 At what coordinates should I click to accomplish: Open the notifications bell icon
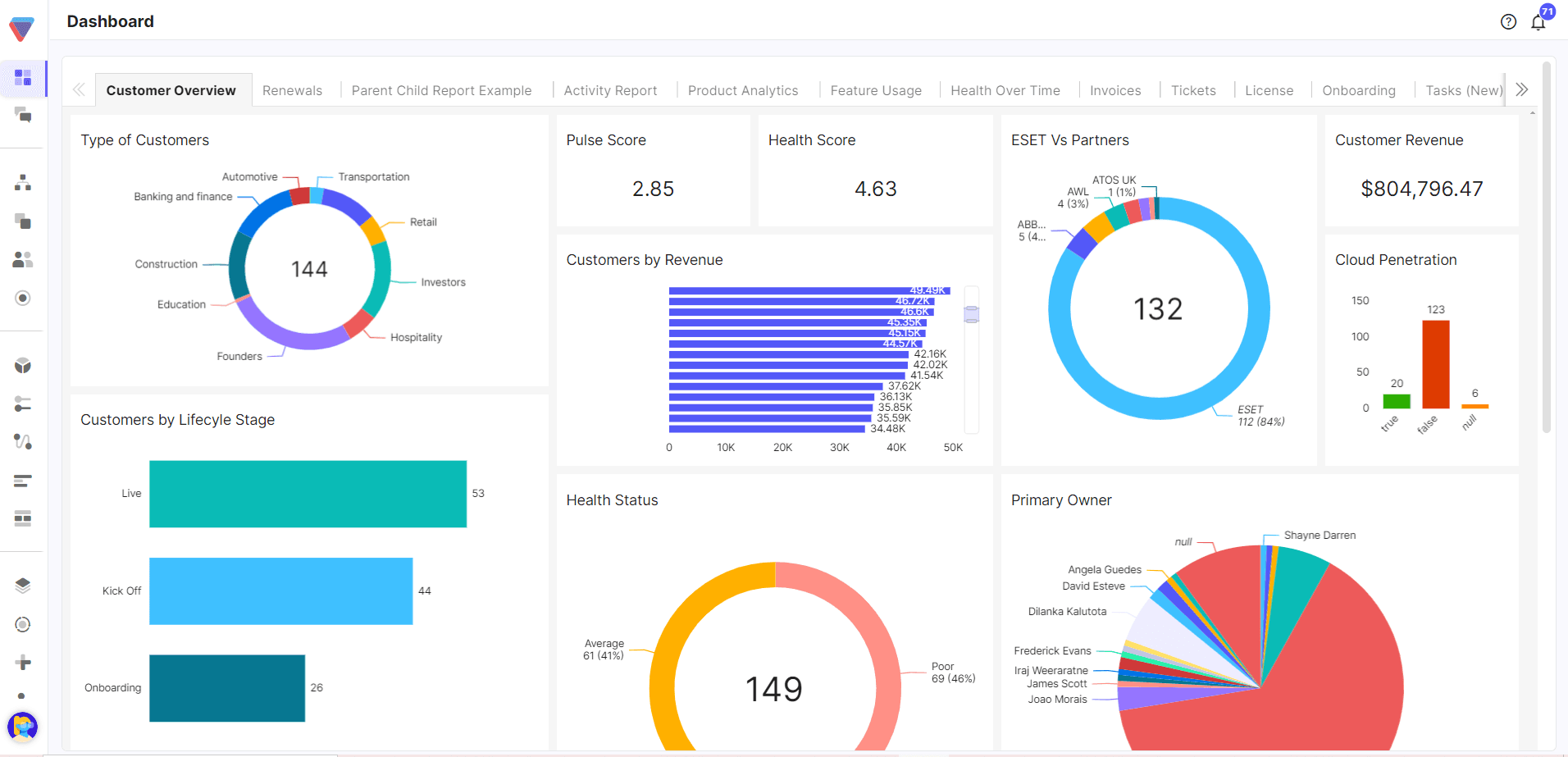click(1538, 22)
